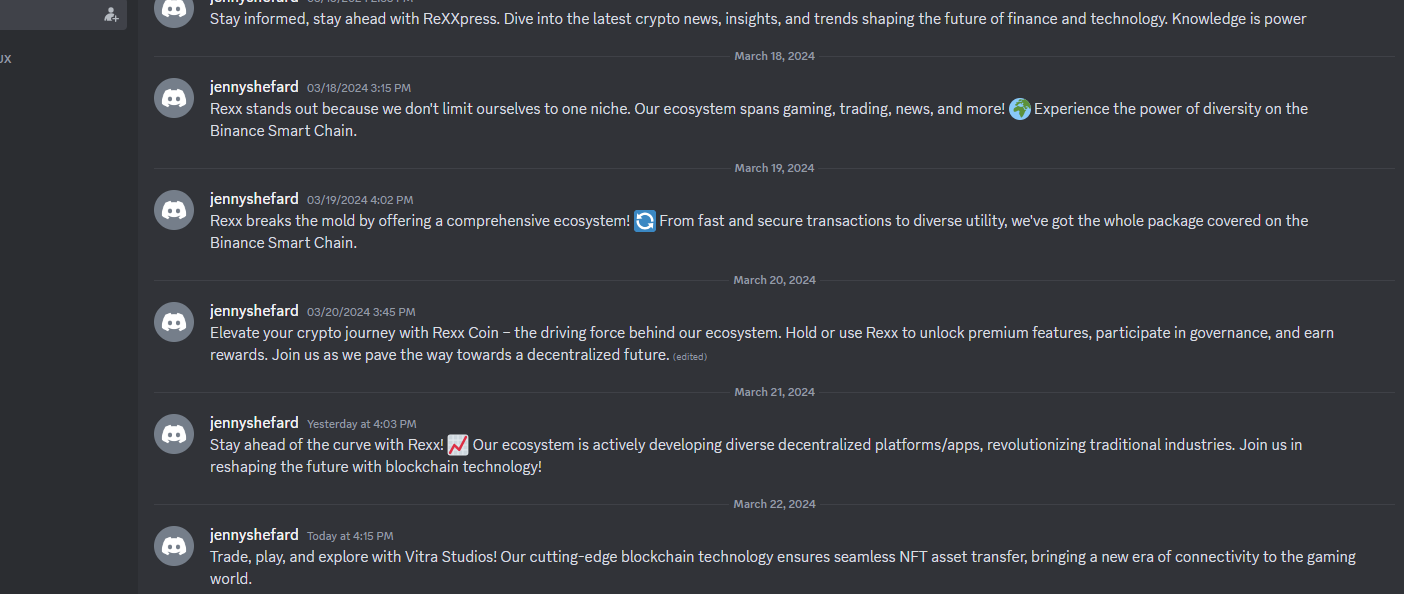Click the globe emoji after 'and more!'
Screen dimensions: 1404x594
(x=1020, y=109)
